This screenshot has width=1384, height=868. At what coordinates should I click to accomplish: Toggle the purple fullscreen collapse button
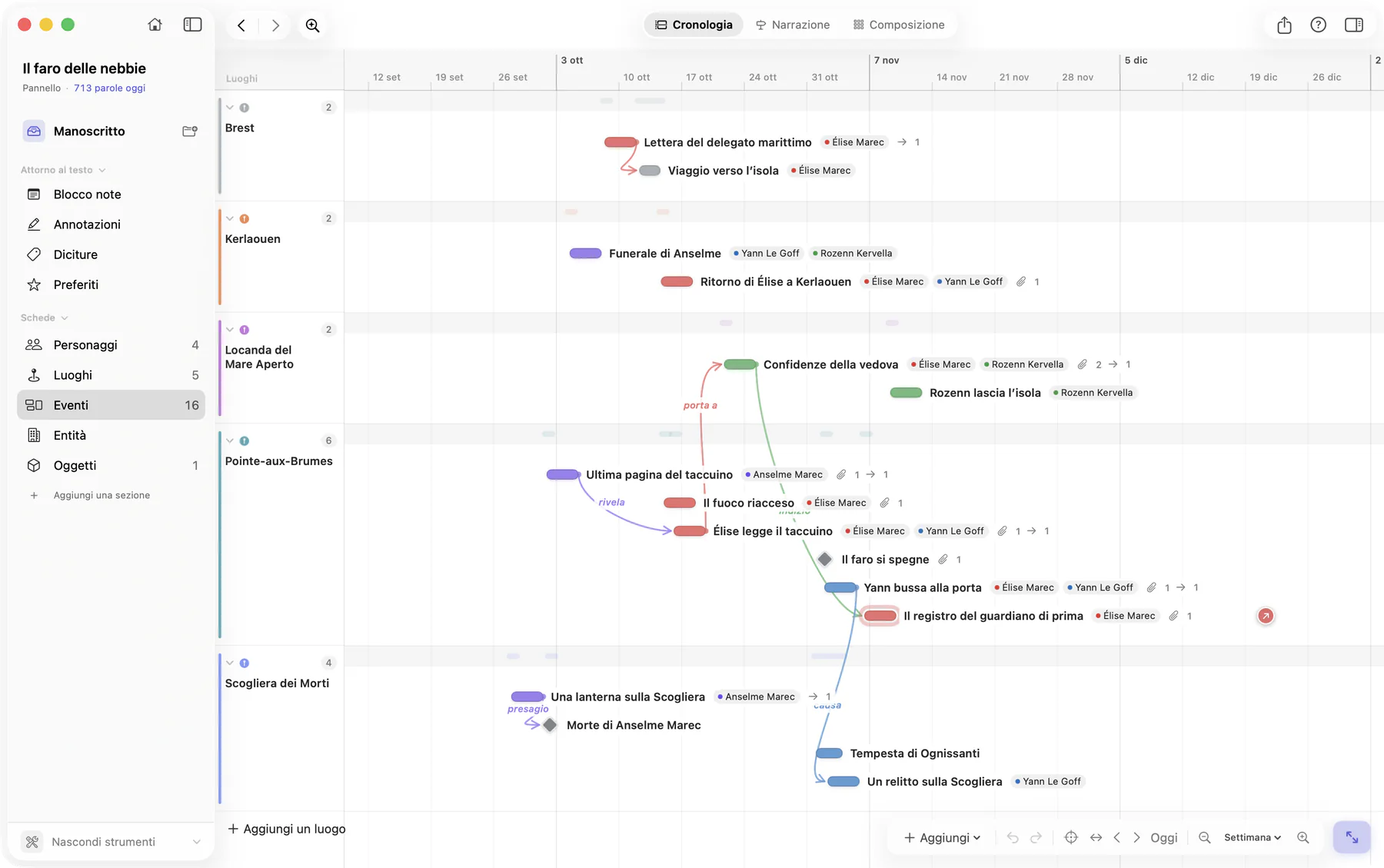coord(1352,837)
